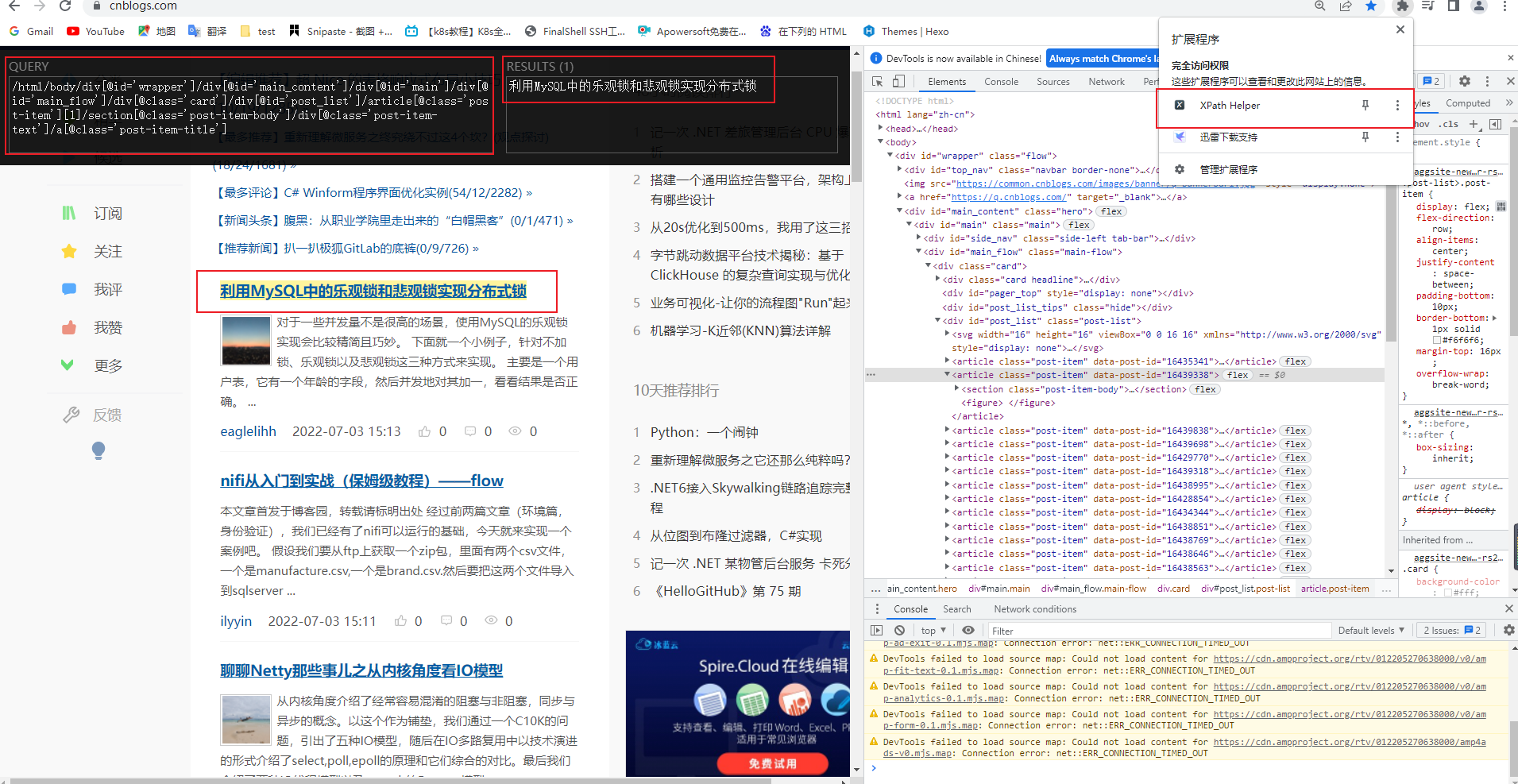Viewport: 1518px width, 784px height.
Task: Click the 我赞 thumbs-up icon in sidebar
Action: coord(69,327)
